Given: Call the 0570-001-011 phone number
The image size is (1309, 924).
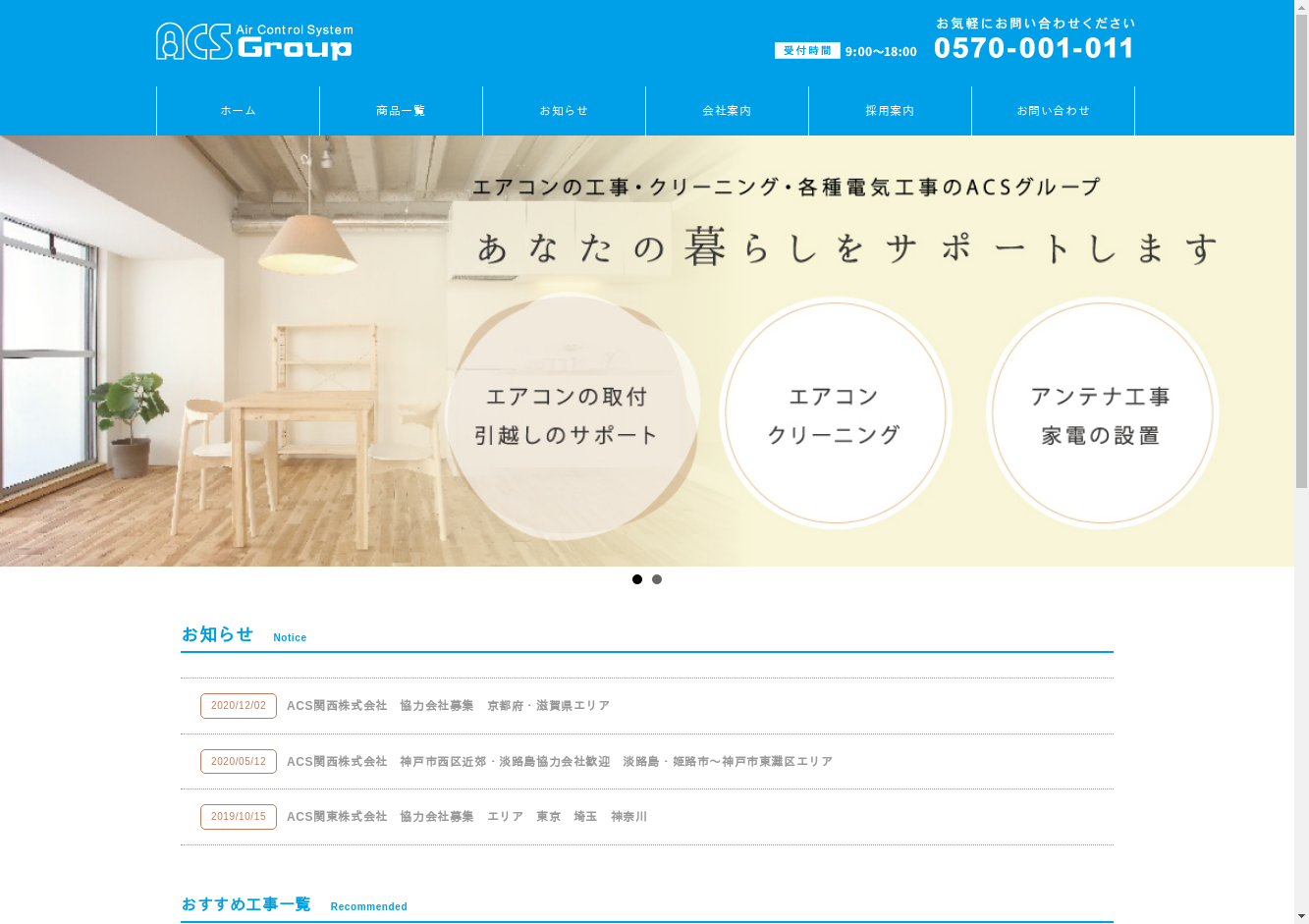Looking at the screenshot, I should click(x=1034, y=48).
